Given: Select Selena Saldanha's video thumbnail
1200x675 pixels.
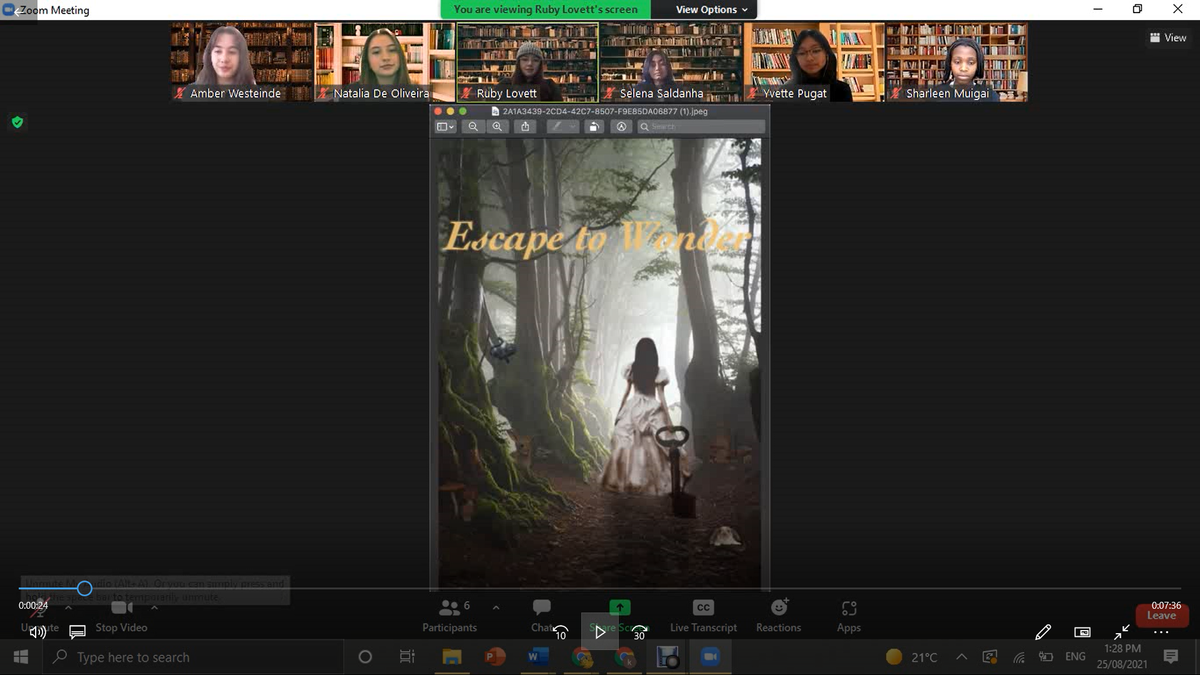Looking at the screenshot, I should 671,62.
